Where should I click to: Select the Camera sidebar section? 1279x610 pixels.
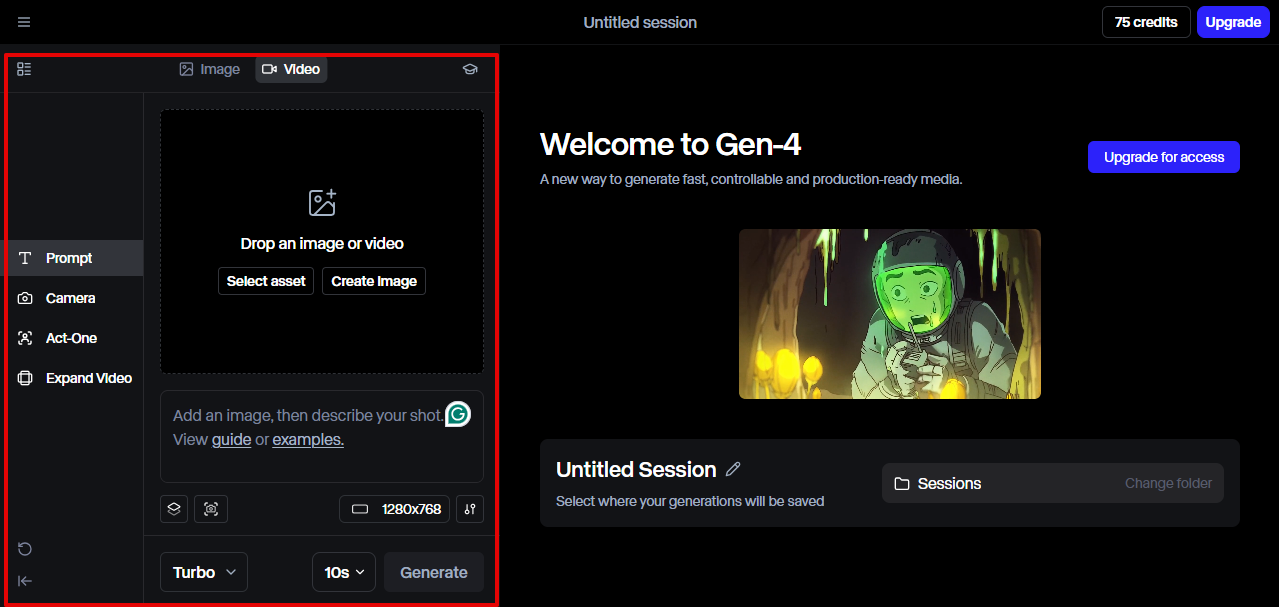[69, 298]
